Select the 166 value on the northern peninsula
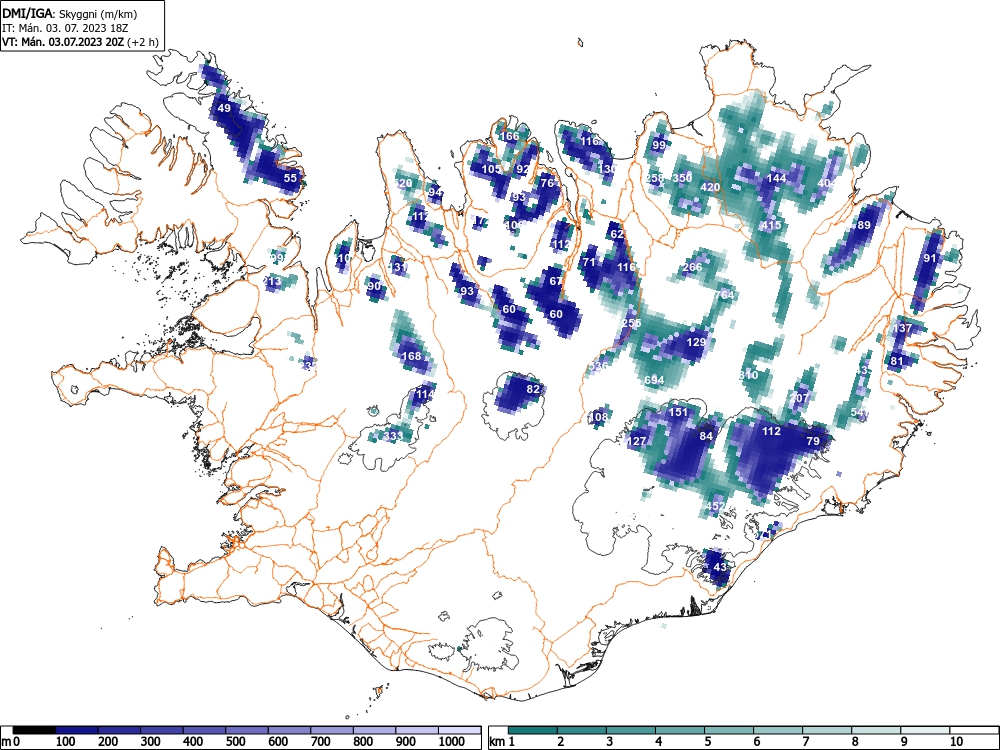The height and width of the screenshot is (750, 1000). pyautogui.click(x=509, y=136)
